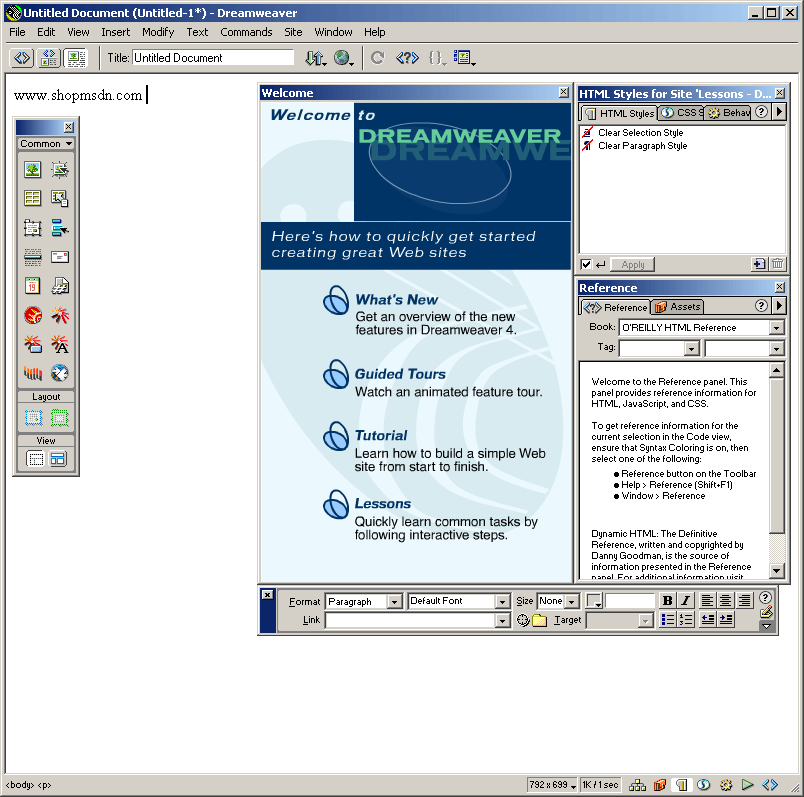Open the Modify menu
804x797 pixels.
[158, 32]
